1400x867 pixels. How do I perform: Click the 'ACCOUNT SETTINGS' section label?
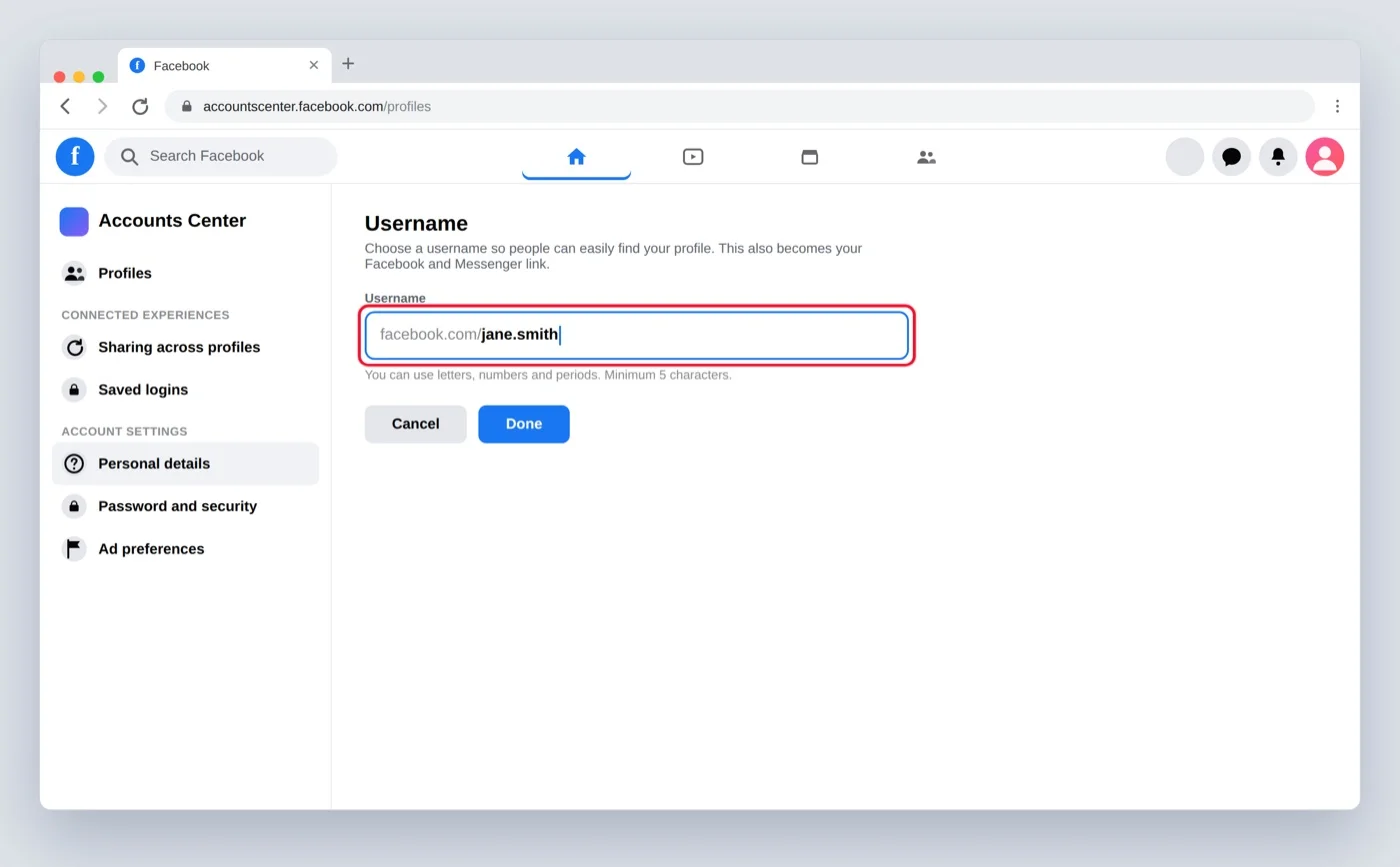(124, 432)
